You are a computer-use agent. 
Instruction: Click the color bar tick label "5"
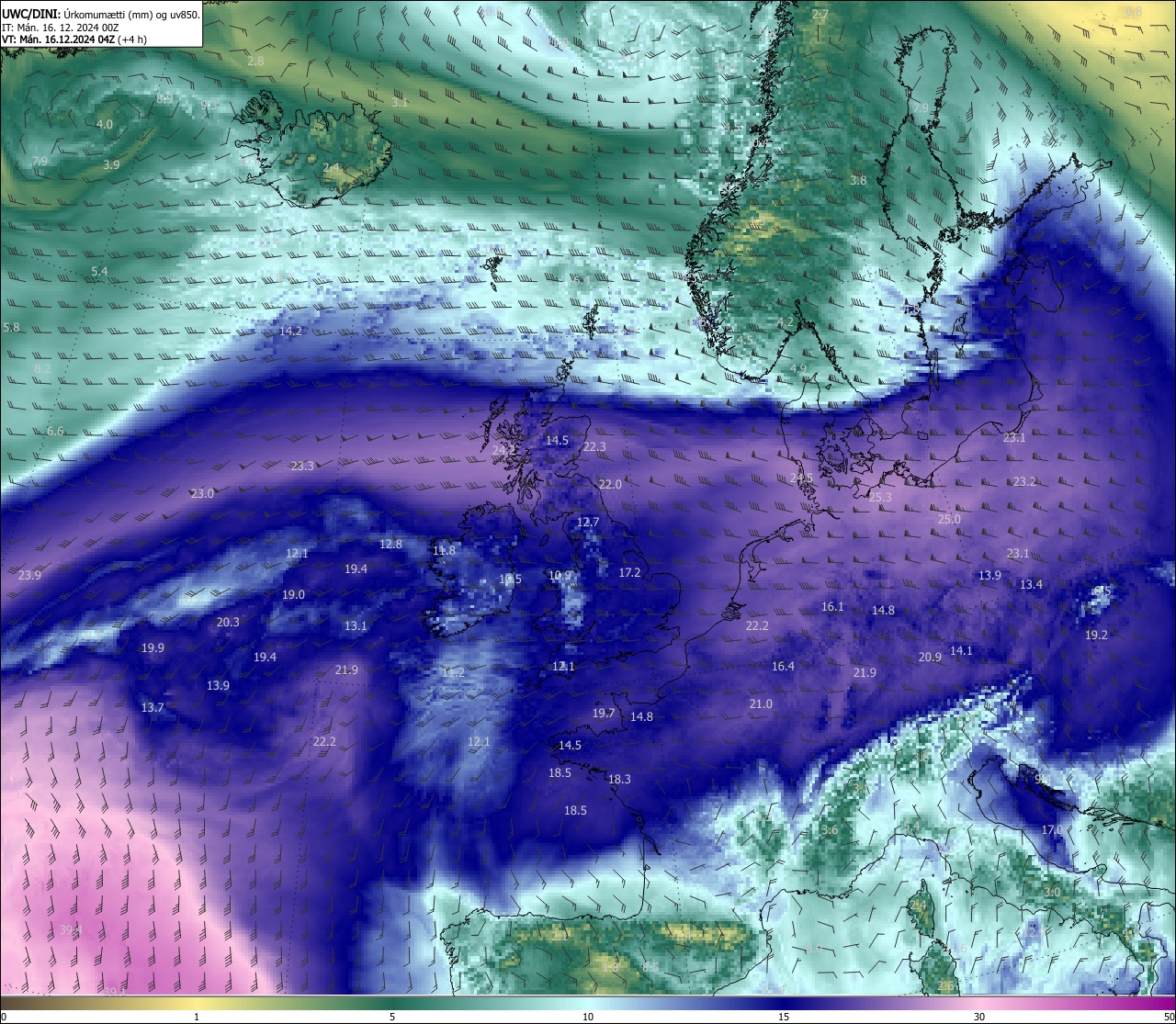pyautogui.click(x=392, y=1017)
